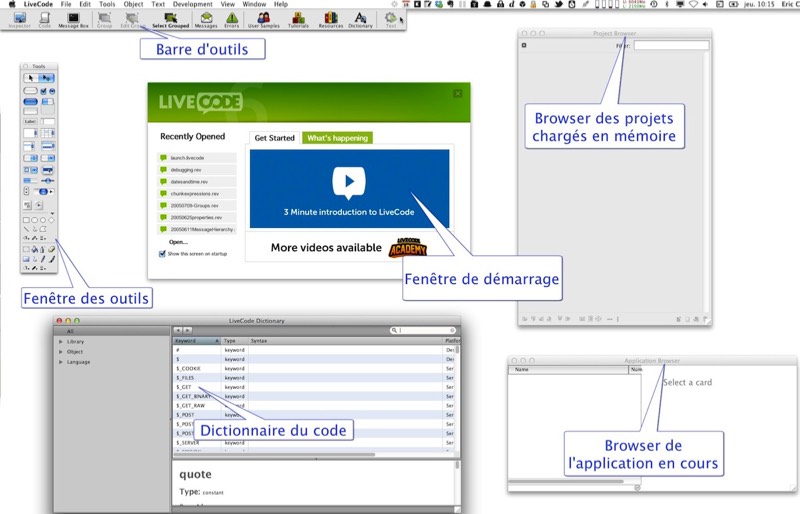
Task: Click the Errors toolbar icon
Action: pyautogui.click(x=231, y=19)
